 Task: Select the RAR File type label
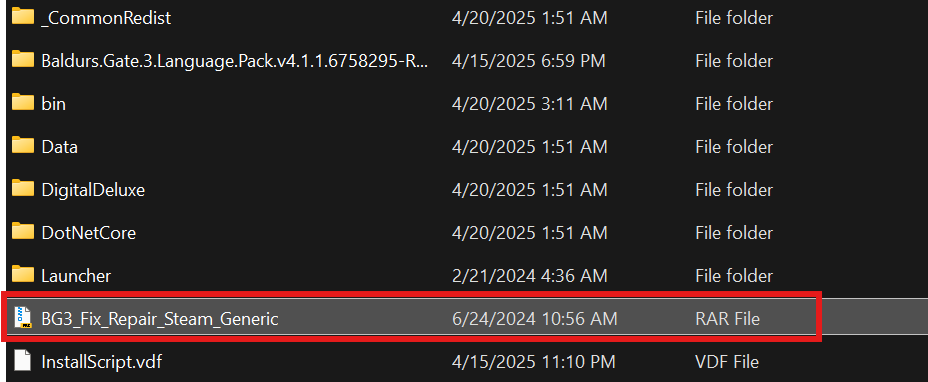pos(727,319)
